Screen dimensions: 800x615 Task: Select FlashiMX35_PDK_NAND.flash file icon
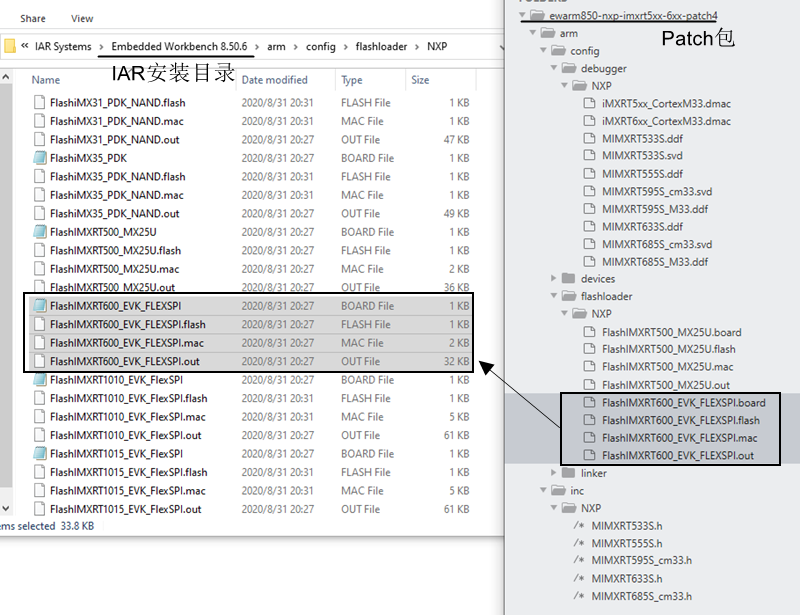[x=39, y=177]
